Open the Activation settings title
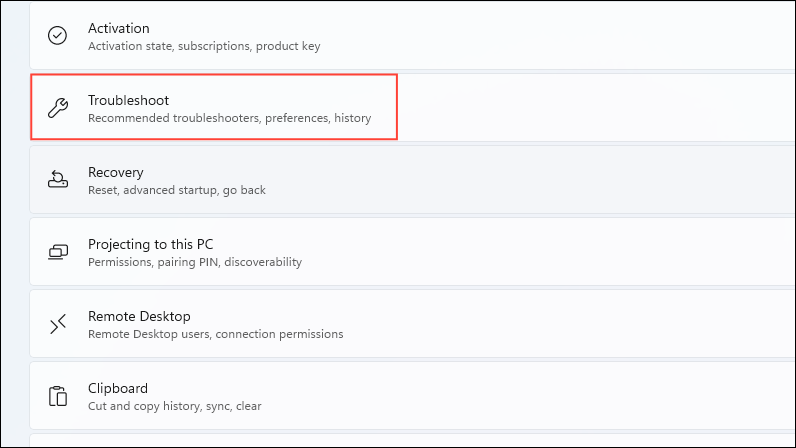 [x=118, y=28]
